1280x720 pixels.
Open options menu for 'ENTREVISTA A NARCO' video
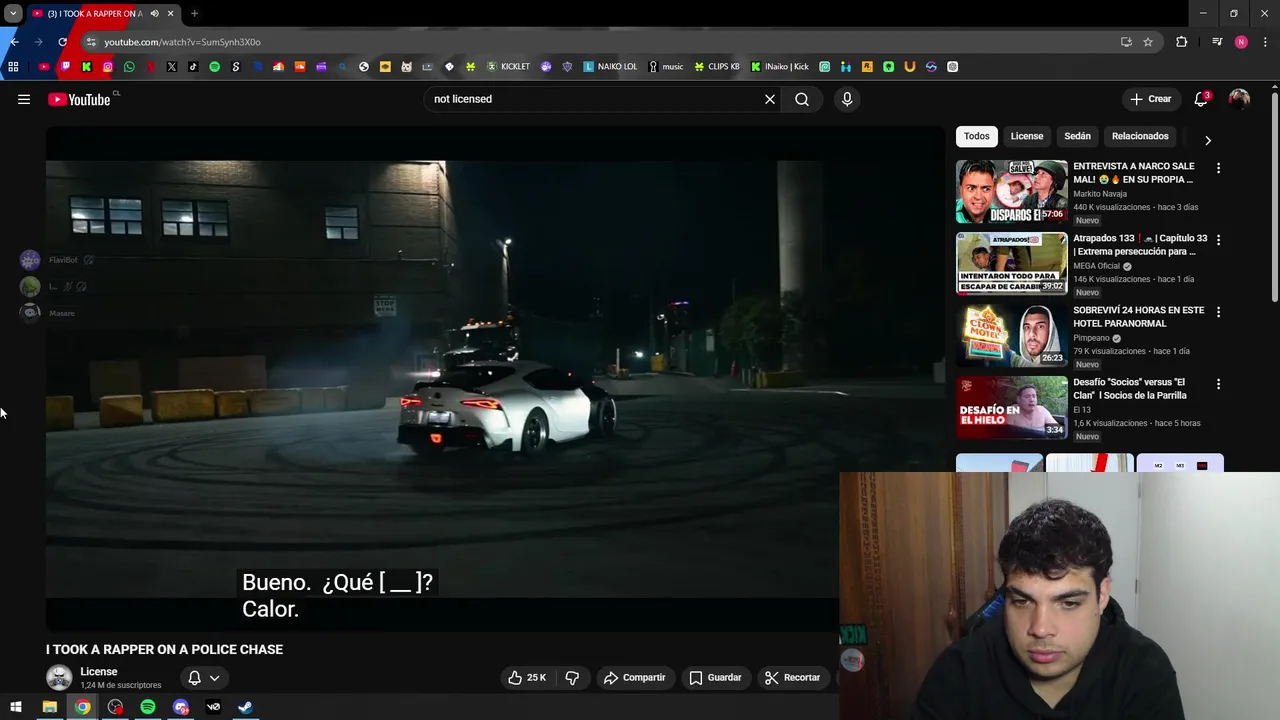[x=1218, y=168]
